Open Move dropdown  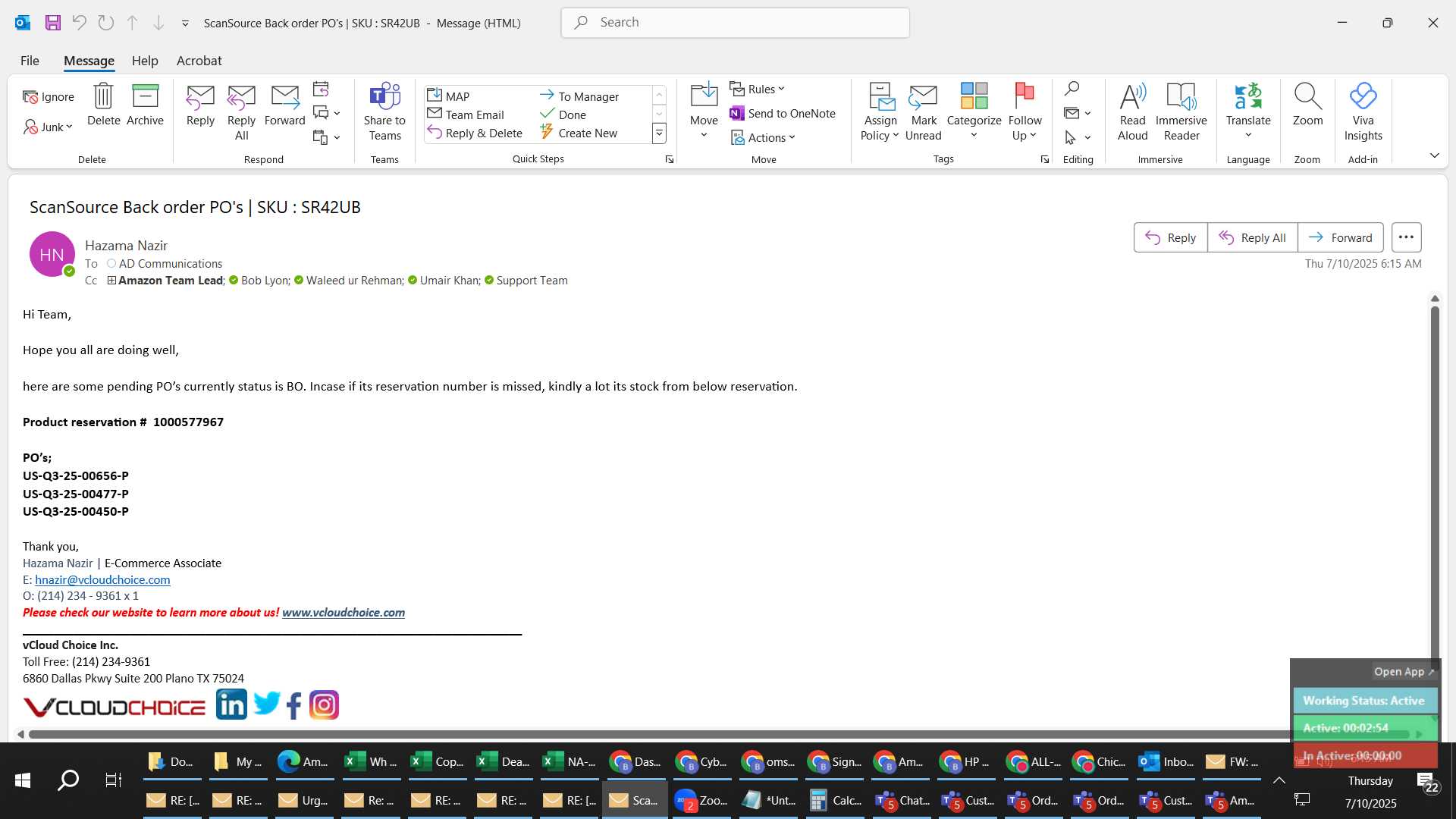[704, 112]
